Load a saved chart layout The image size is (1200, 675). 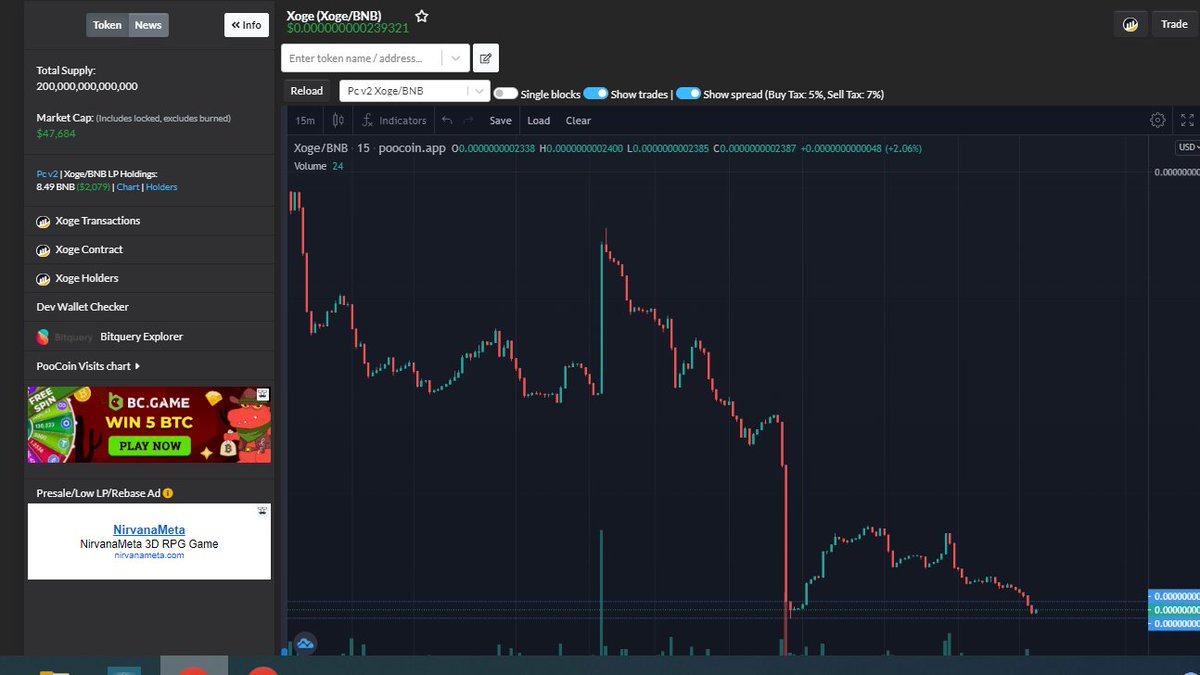[538, 120]
